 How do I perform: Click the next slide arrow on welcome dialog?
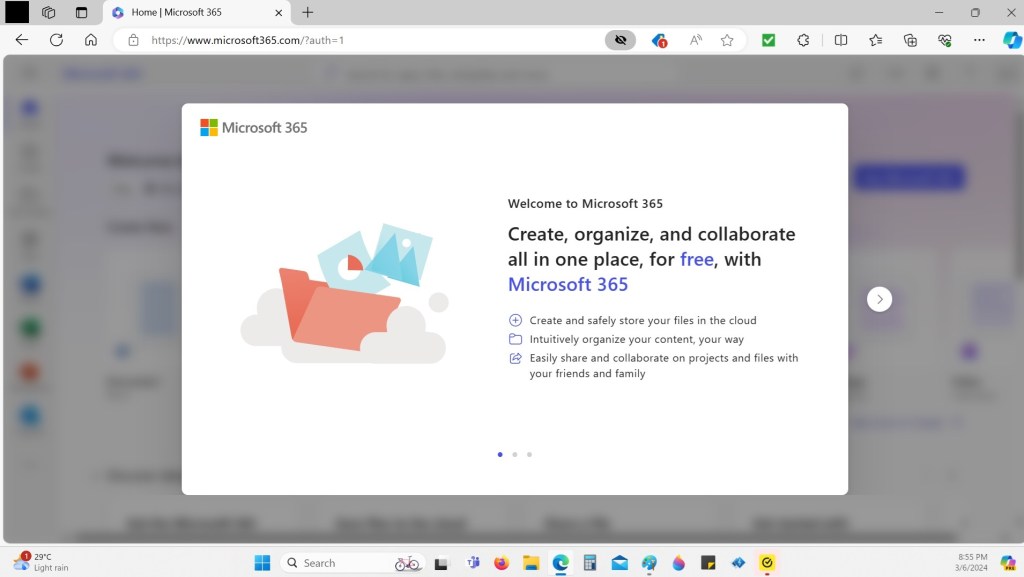tap(879, 299)
